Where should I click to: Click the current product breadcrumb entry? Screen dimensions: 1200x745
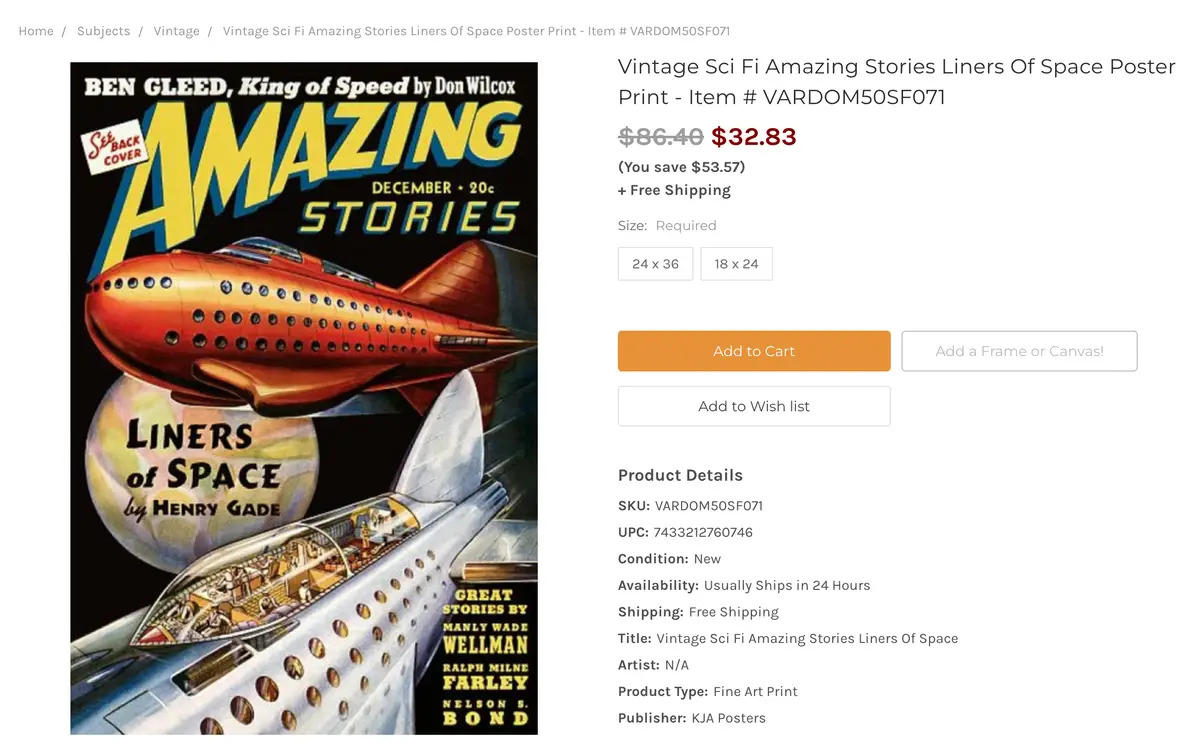tap(476, 31)
